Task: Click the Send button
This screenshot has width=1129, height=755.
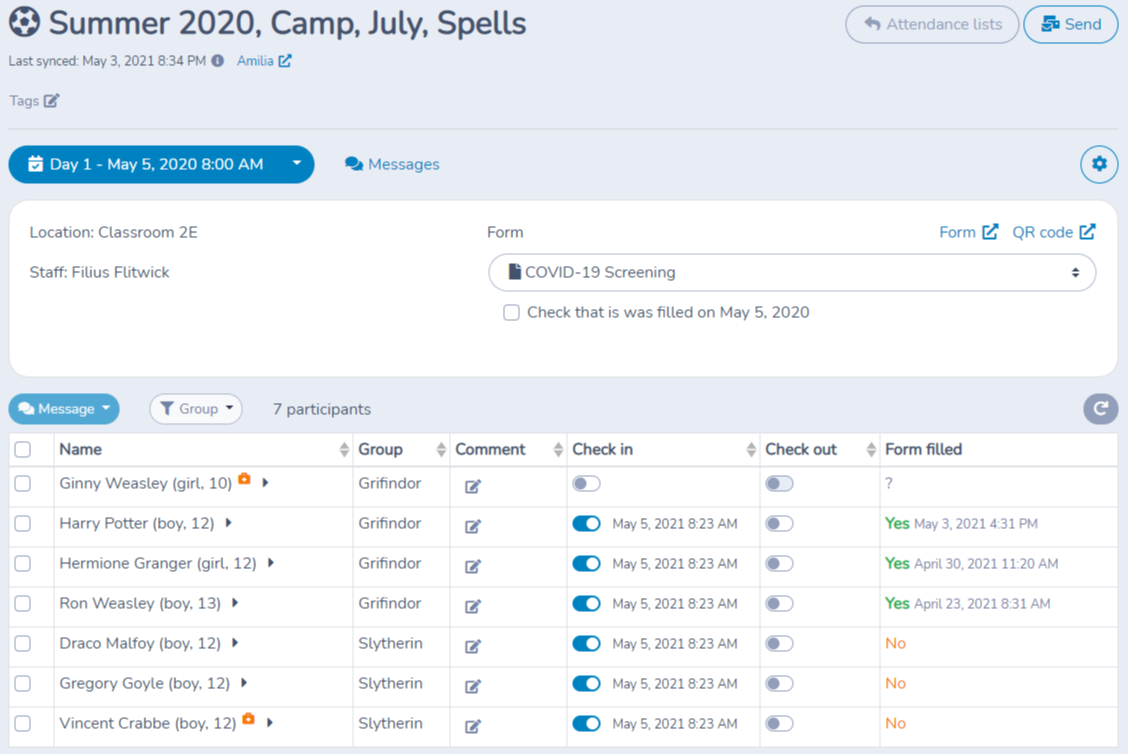Action: coord(1070,25)
